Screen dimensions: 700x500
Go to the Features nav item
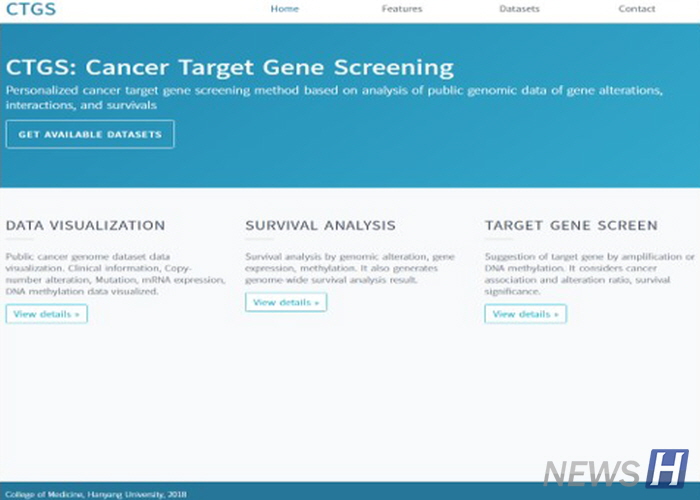(x=402, y=9)
